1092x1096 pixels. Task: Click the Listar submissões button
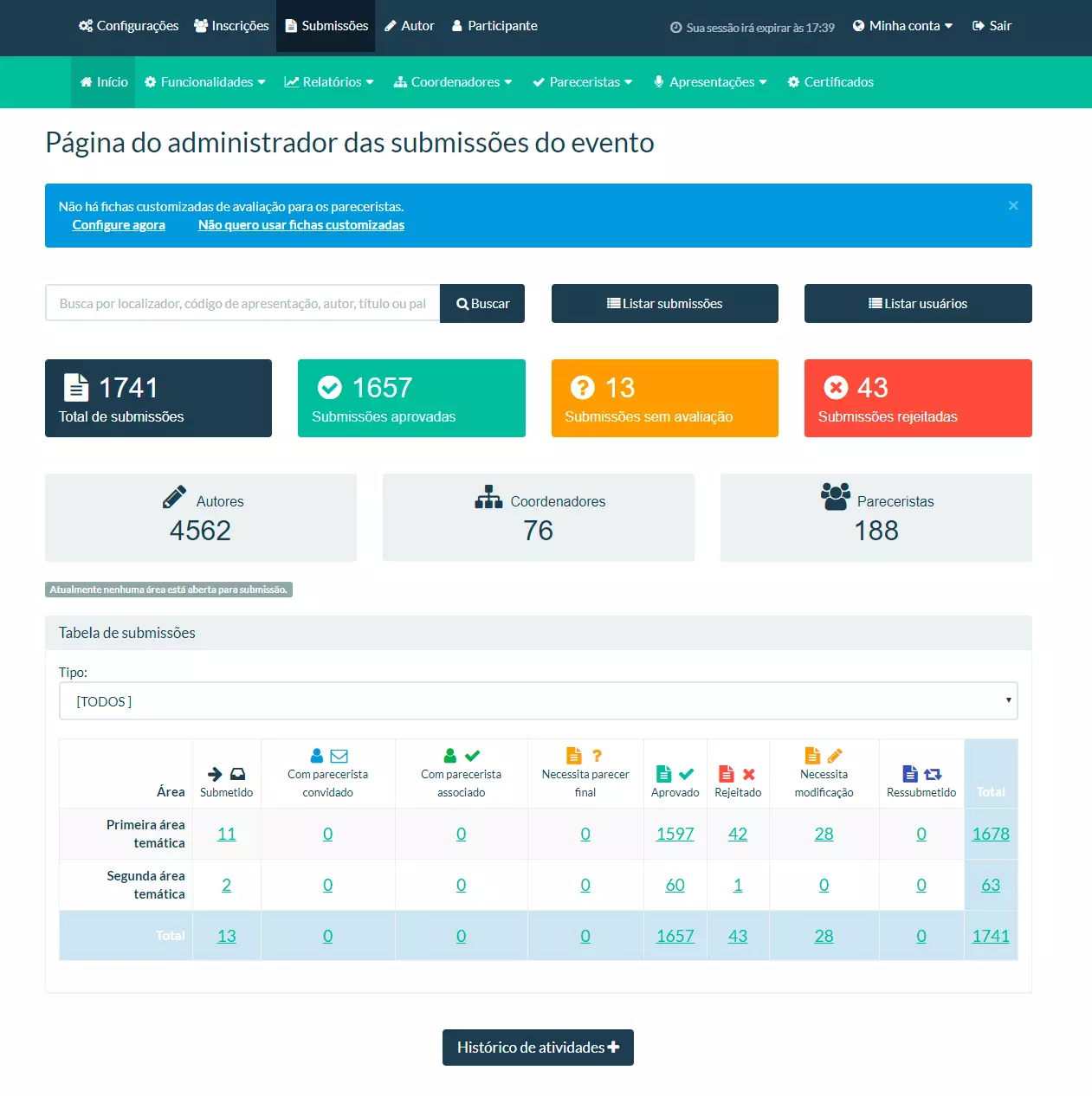[x=664, y=304]
